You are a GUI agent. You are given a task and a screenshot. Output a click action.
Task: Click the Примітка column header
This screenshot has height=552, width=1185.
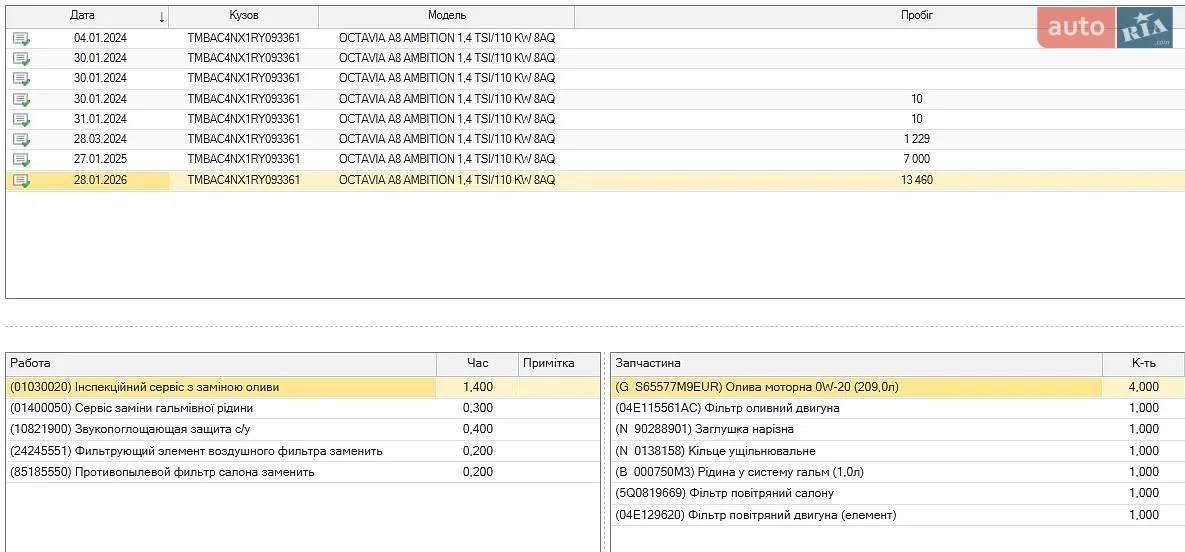click(x=549, y=364)
